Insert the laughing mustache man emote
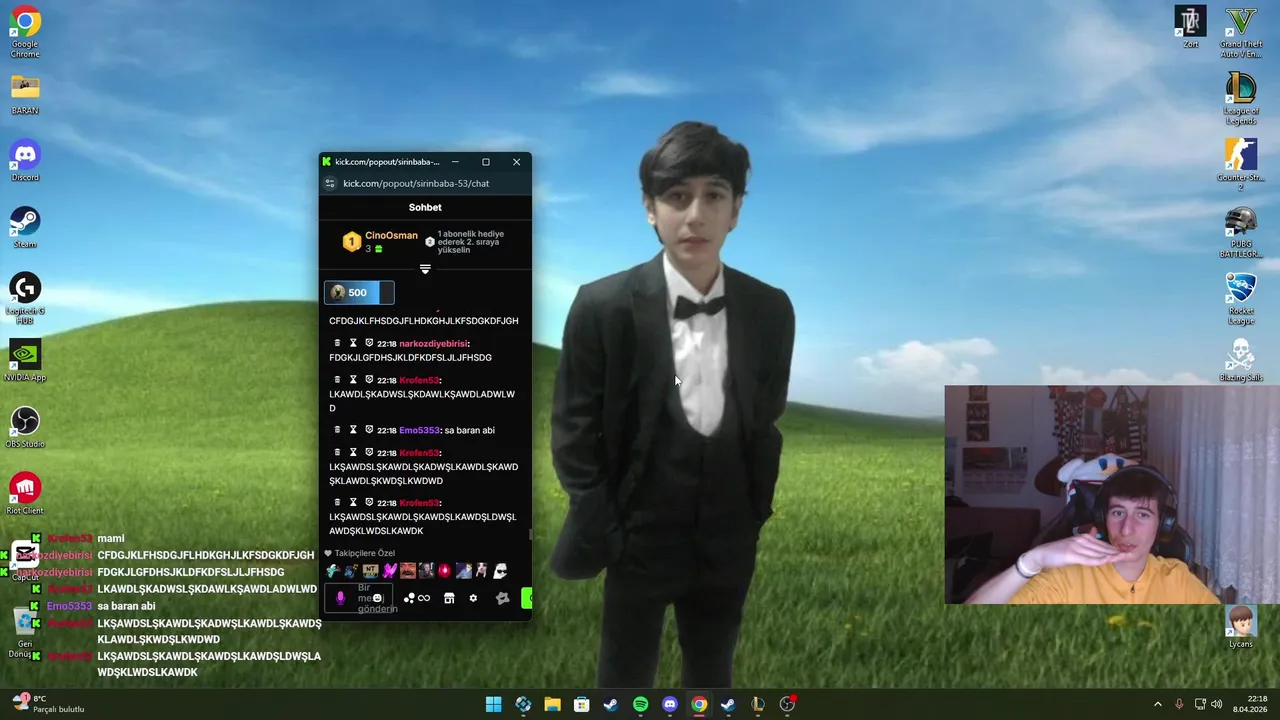Image resolution: width=1280 pixels, height=720 pixels. pos(408,571)
